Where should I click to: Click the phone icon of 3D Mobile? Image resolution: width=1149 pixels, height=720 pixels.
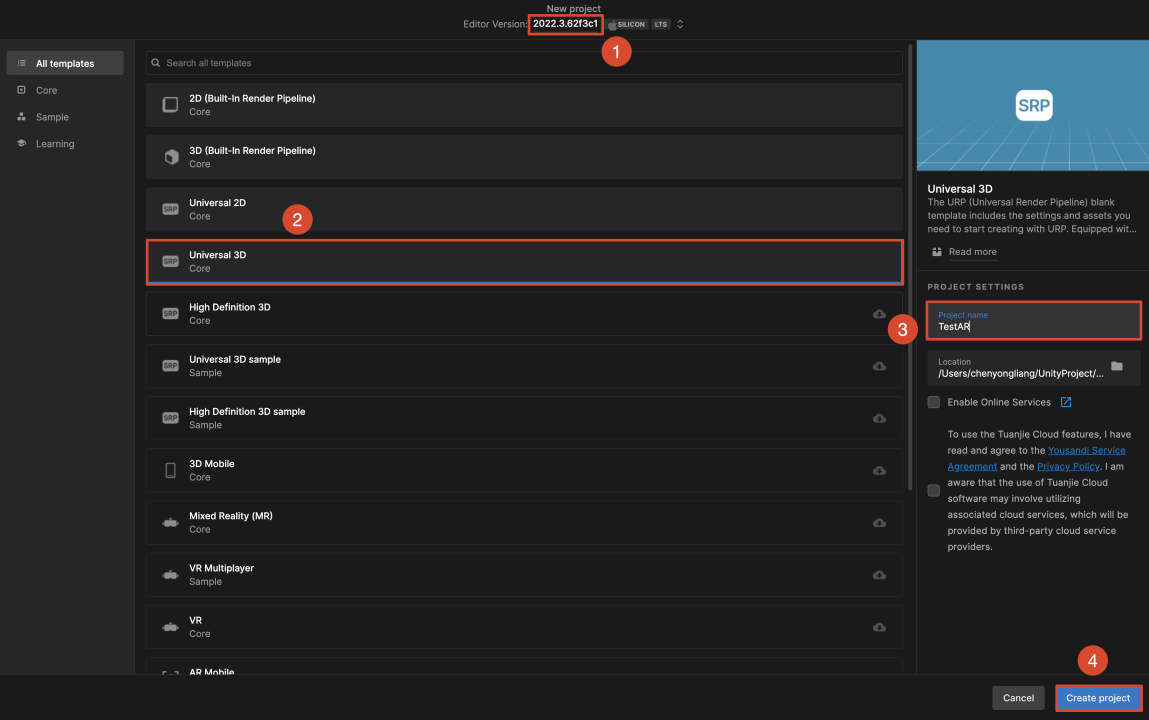[170, 470]
